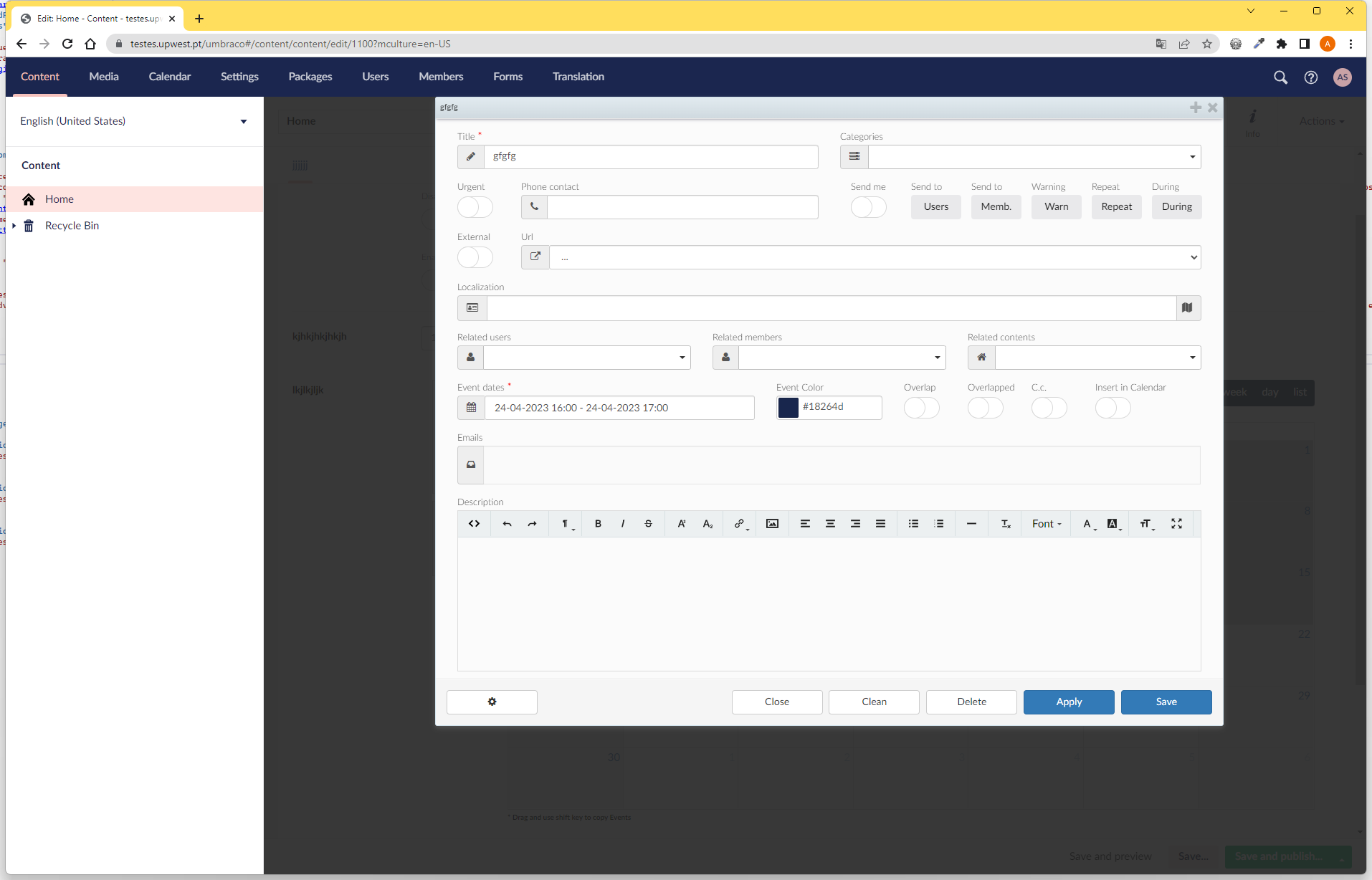1372x880 pixels.
Task: Open the calendar icon for Event dates
Action: click(x=471, y=408)
